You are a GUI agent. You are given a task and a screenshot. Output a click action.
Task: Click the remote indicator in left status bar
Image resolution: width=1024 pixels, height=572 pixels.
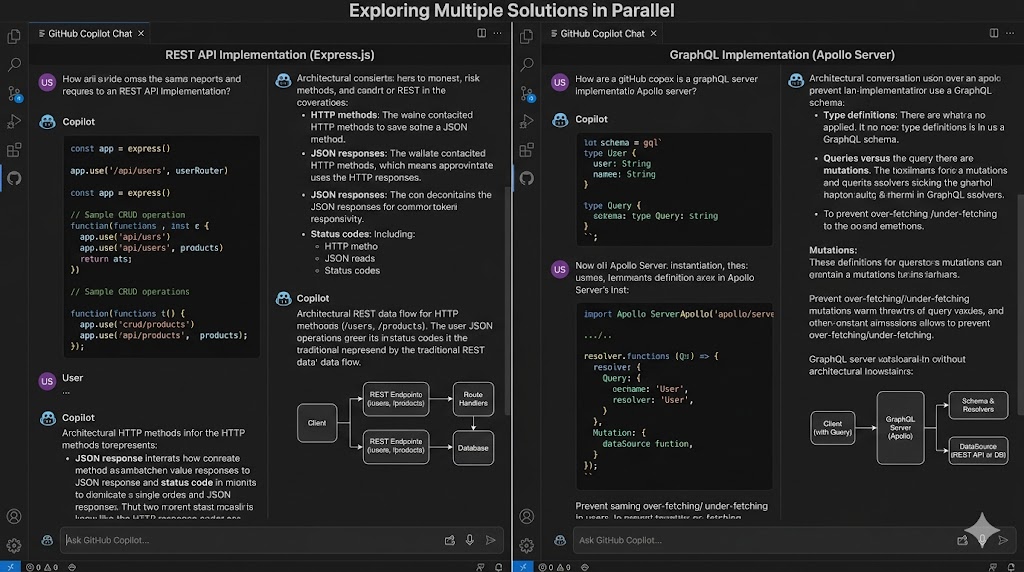click(8, 566)
